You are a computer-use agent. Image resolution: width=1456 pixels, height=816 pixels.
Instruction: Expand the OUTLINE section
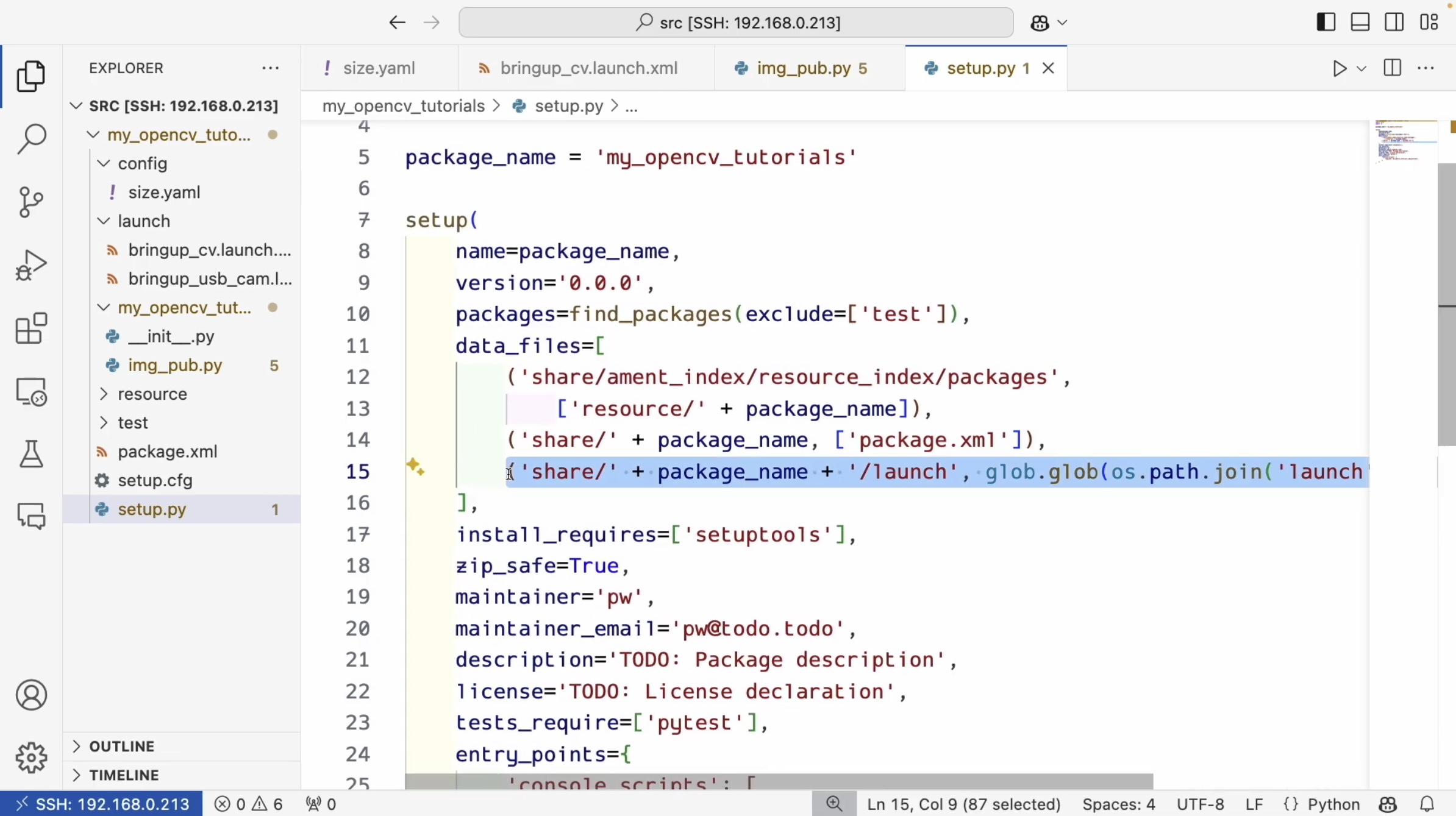click(121, 746)
